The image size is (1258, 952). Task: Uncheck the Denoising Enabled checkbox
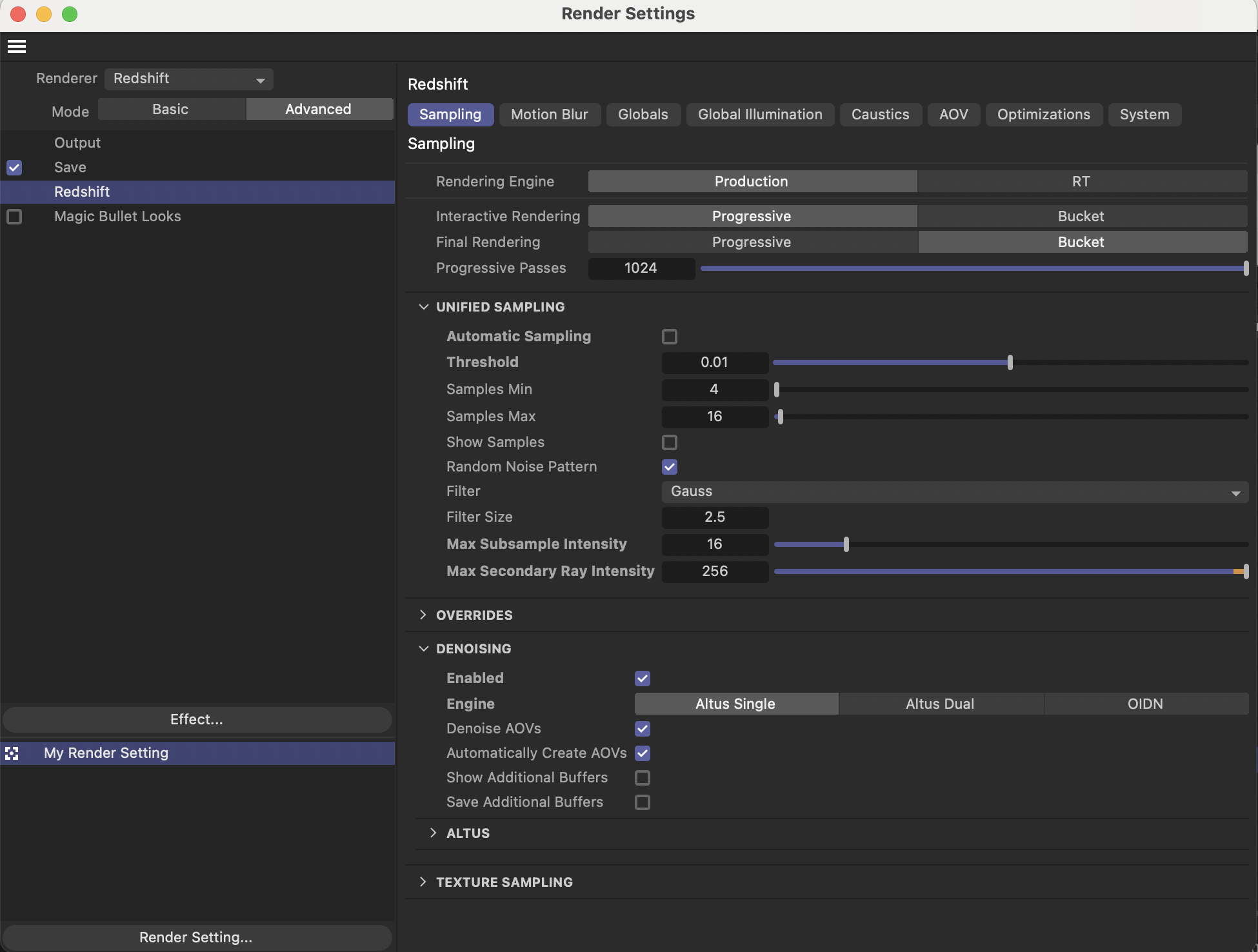point(643,679)
